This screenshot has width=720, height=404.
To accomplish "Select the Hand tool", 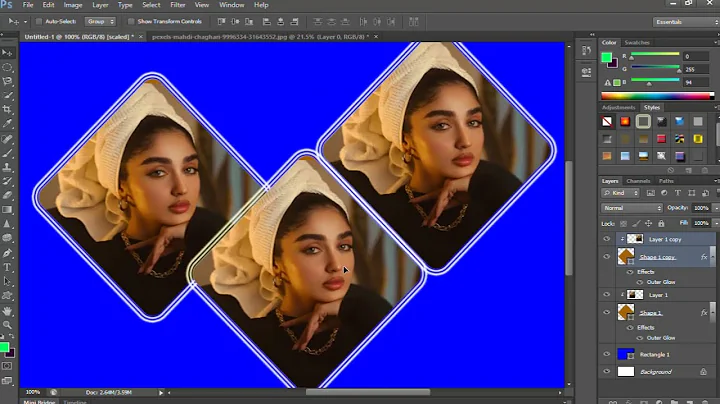I will pyautogui.click(x=7, y=311).
